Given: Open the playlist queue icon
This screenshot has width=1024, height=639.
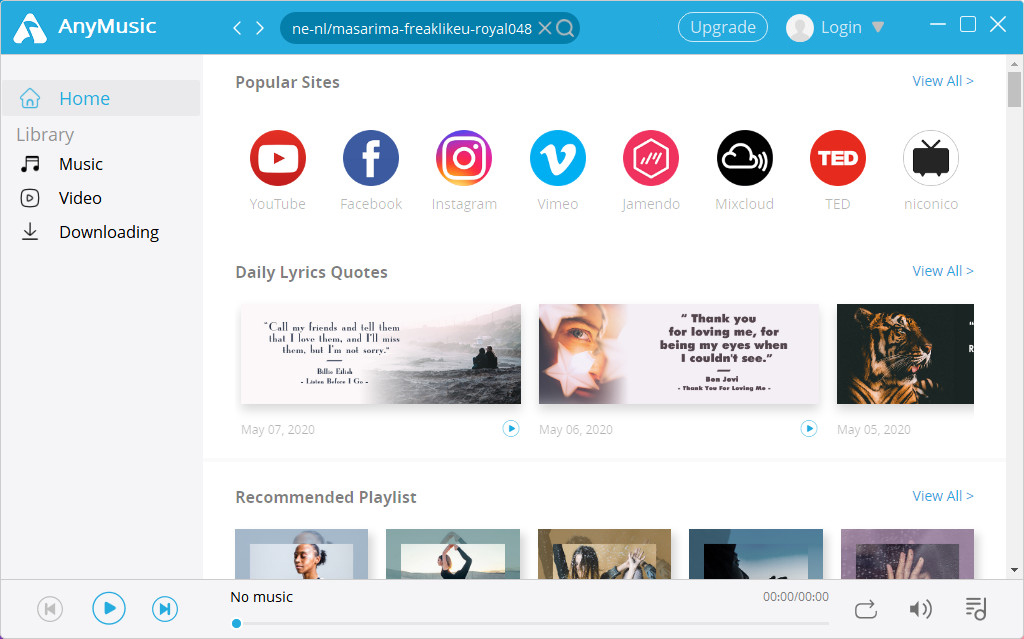Looking at the screenshot, I should (976, 609).
